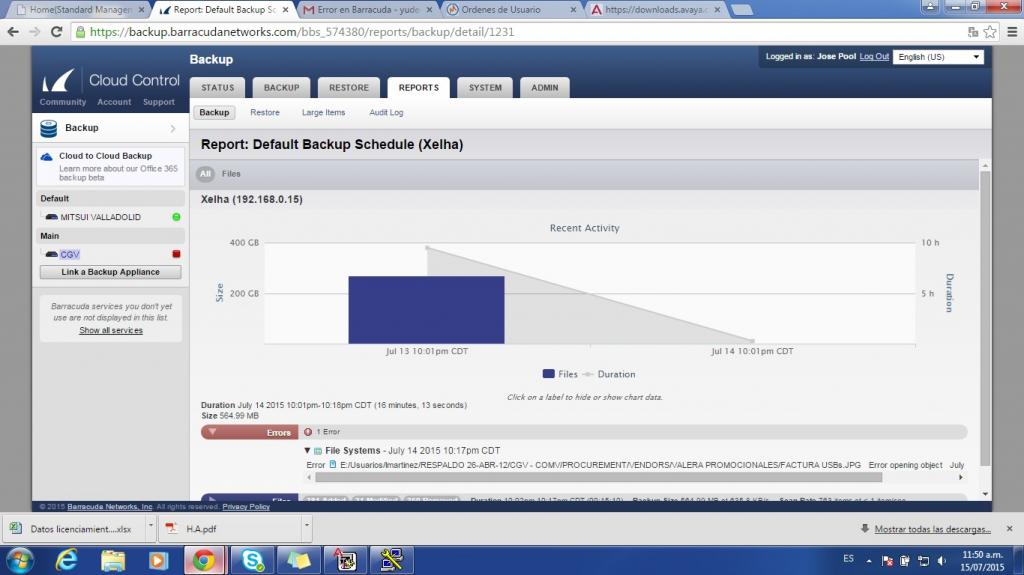The width and height of the screenshot is (1024, 575).
Task: Click the address bar URL
Action: pos(302,31)
